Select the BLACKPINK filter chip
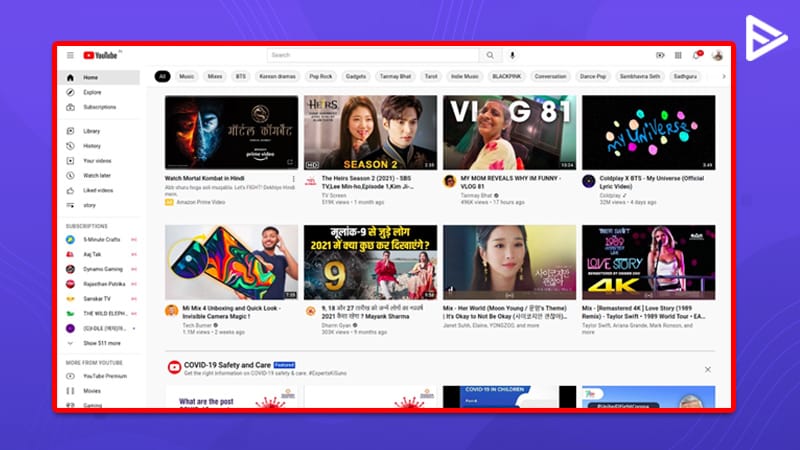 click(x=506, y=77)
